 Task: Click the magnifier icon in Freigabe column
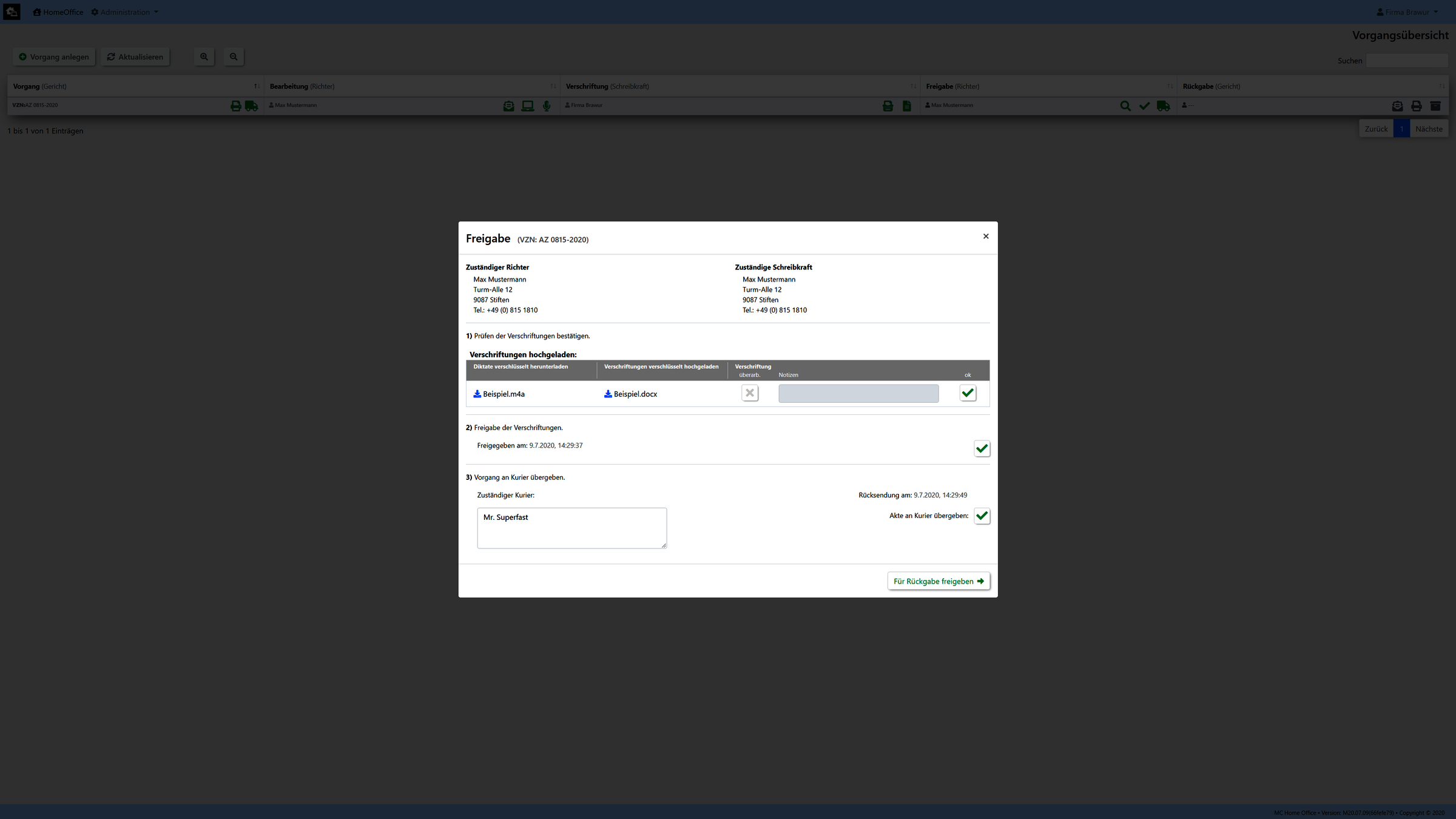pos(1125,106)
